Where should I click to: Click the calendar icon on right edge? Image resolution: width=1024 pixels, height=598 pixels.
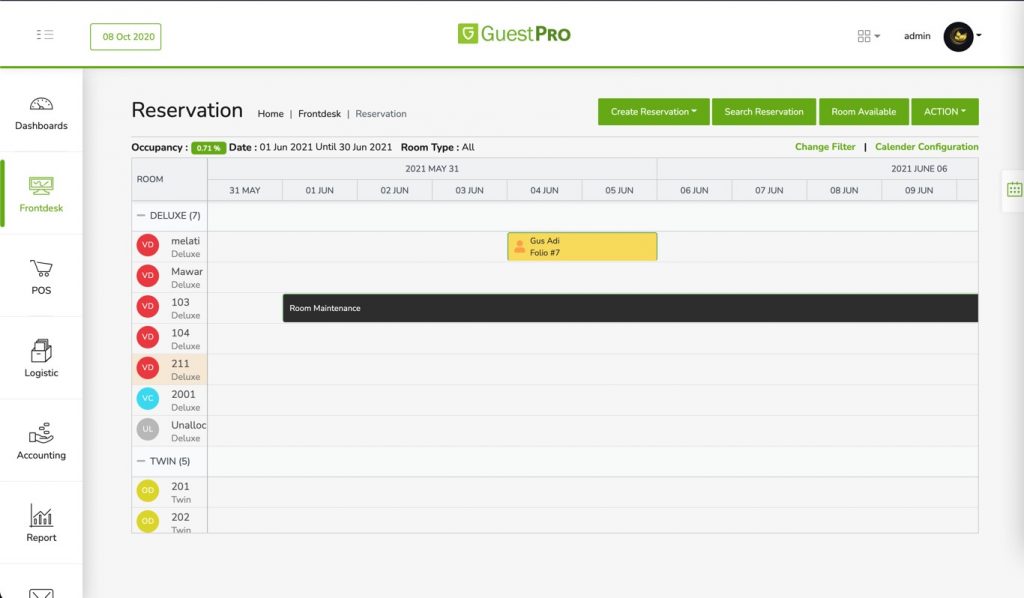(1013, 189)
